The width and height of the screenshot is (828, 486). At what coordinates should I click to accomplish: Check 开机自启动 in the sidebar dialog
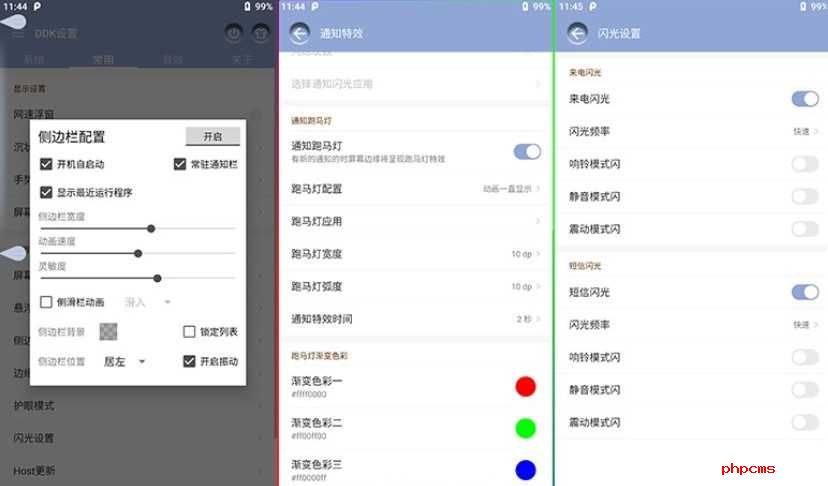coord(46,164)
